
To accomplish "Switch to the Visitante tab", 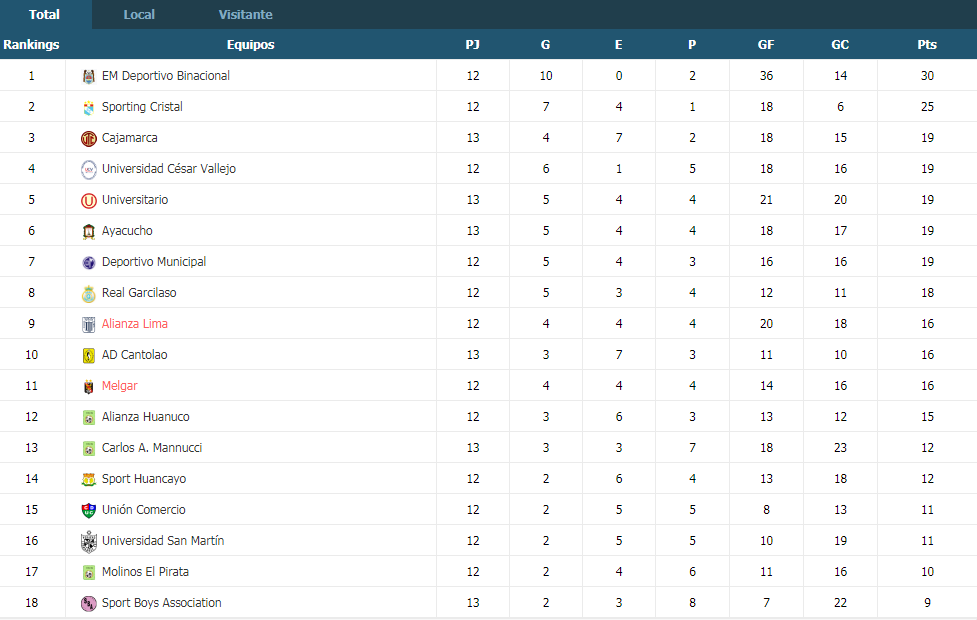I will click(x=245, y=14).
